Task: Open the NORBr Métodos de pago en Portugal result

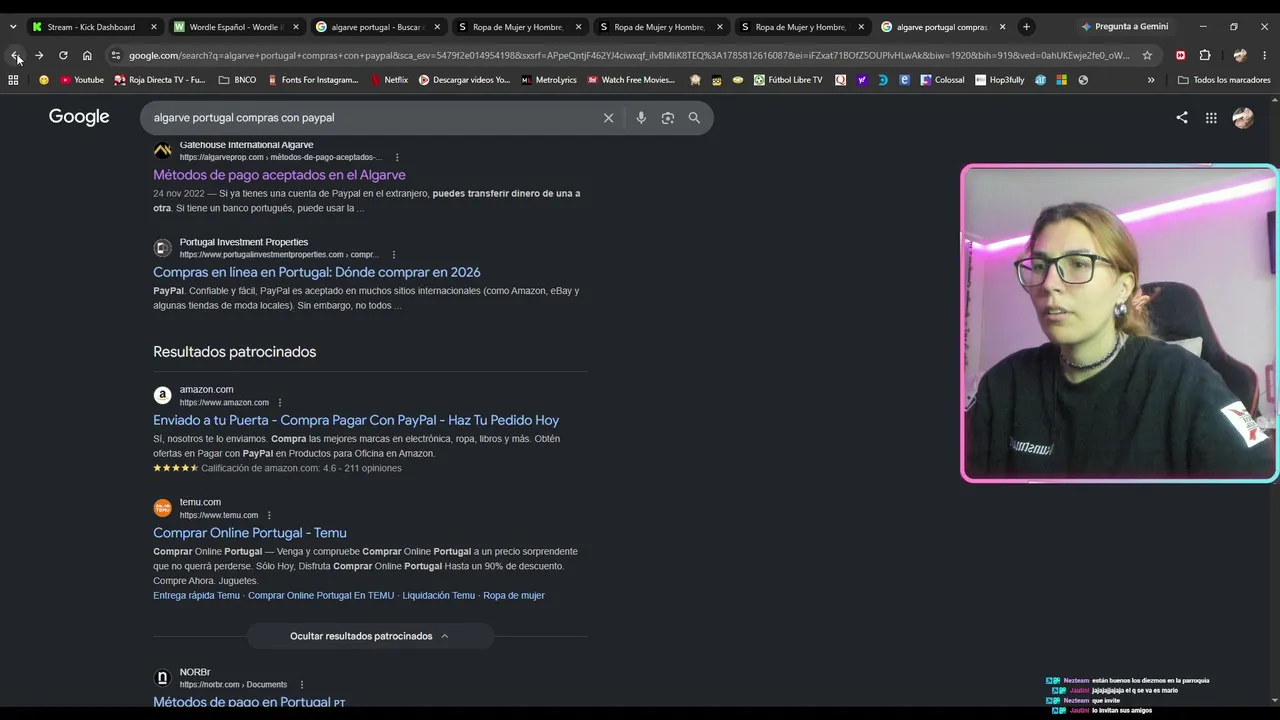Action: [249, 702]
